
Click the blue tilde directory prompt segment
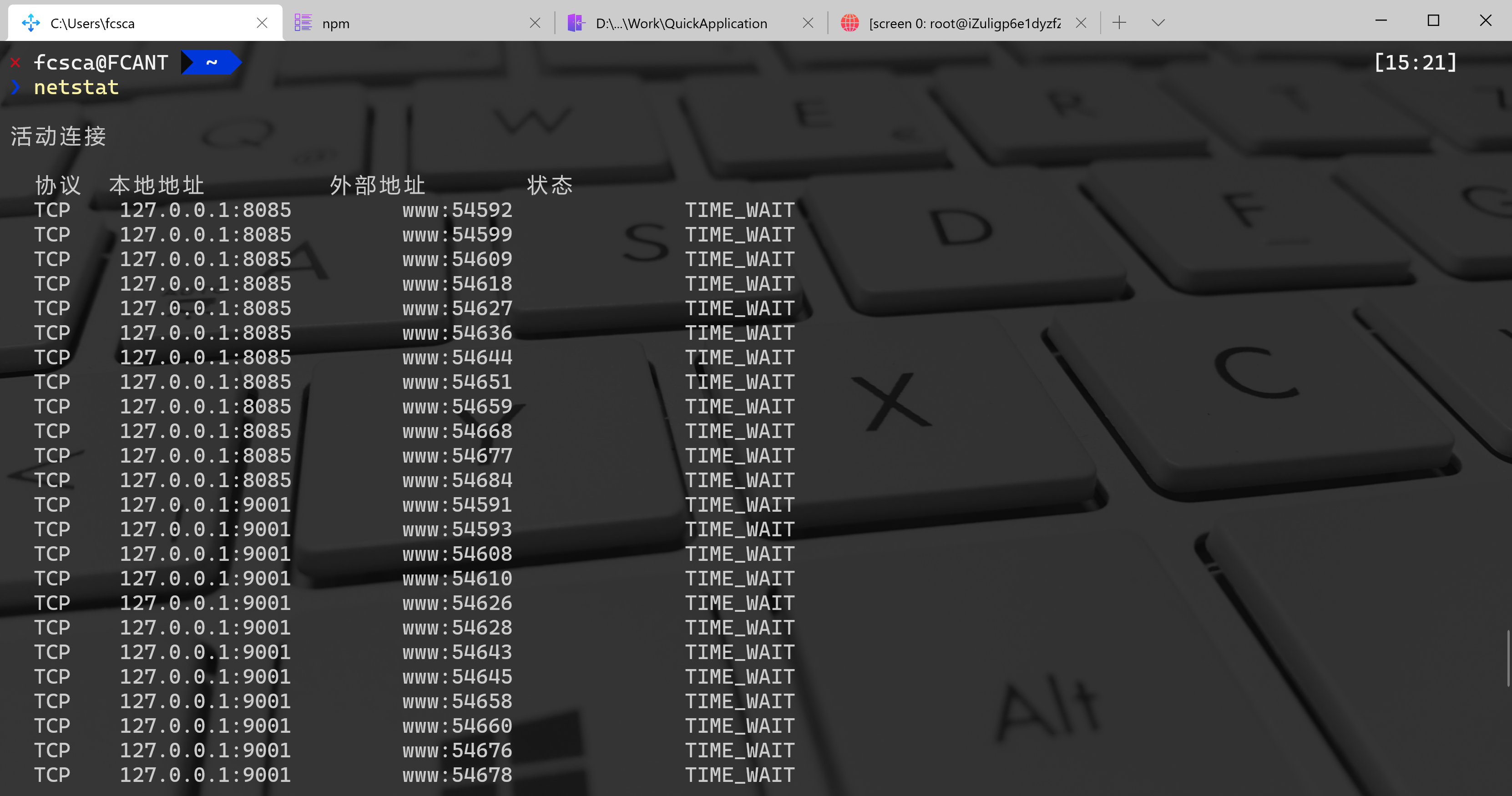[211, 62]
